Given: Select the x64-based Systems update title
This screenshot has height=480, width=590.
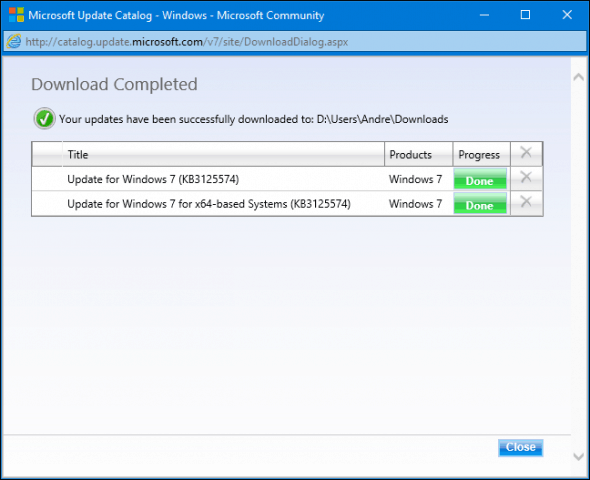Looking at the screenshot, I should (209, 204).
